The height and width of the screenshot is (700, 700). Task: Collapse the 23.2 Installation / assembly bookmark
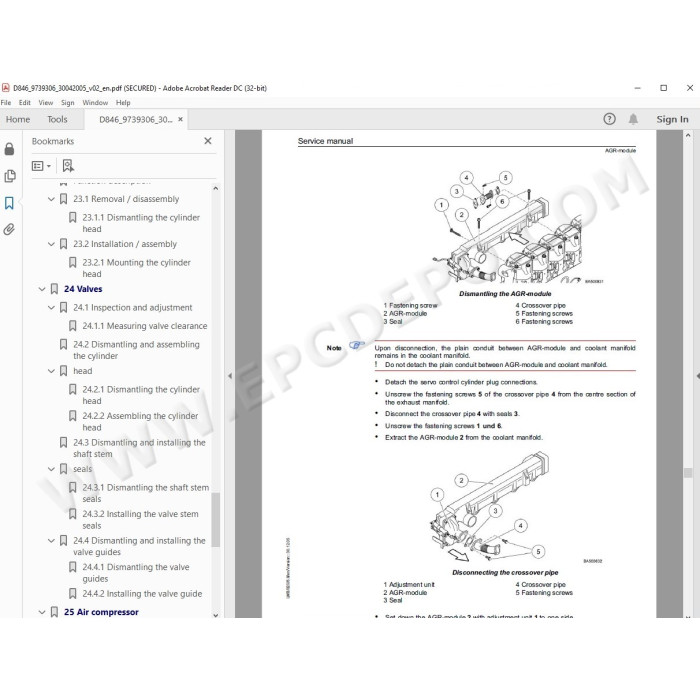point(51,244)
